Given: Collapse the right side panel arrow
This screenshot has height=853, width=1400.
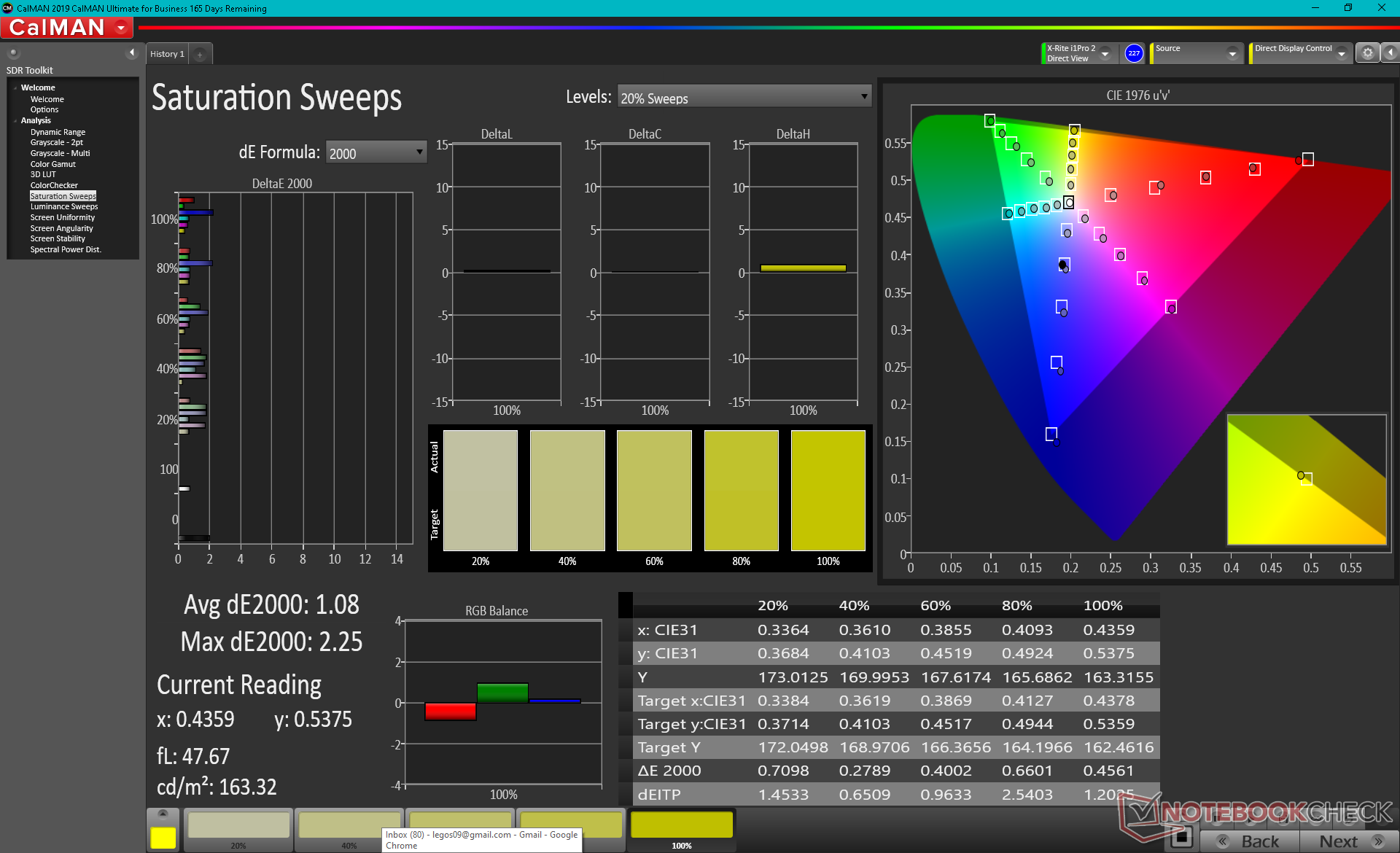Looking at the screenshot, I should (1391, 53).
